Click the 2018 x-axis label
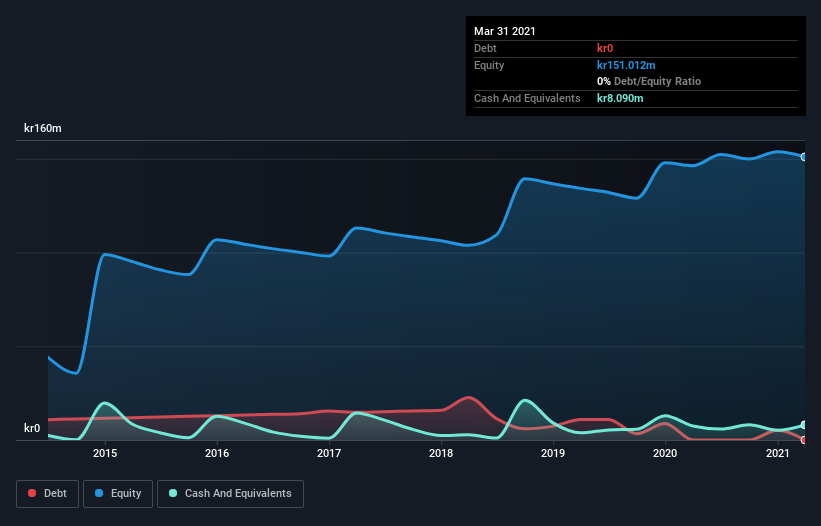 pyautogui.click(x=441, y=453)
